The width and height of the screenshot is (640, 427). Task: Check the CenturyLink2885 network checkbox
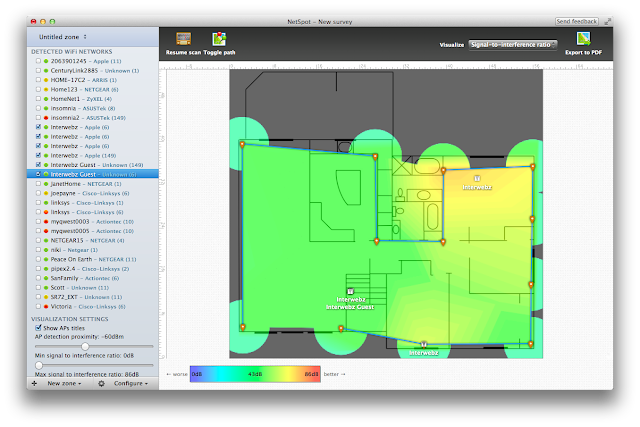(x=38, y=70)
